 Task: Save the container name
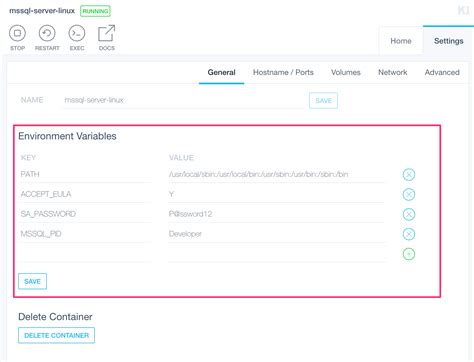coord(323,101)
